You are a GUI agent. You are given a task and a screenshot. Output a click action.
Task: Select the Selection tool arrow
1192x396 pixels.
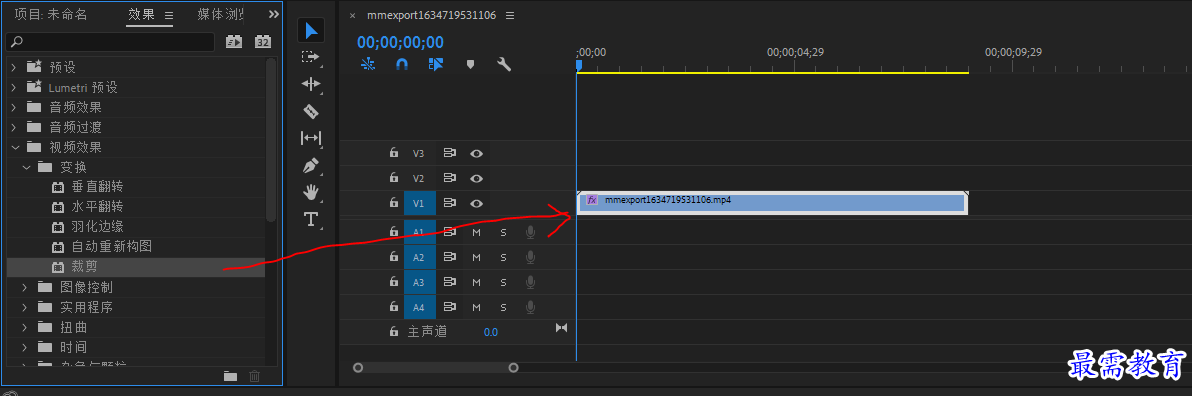tap(311, 30)
